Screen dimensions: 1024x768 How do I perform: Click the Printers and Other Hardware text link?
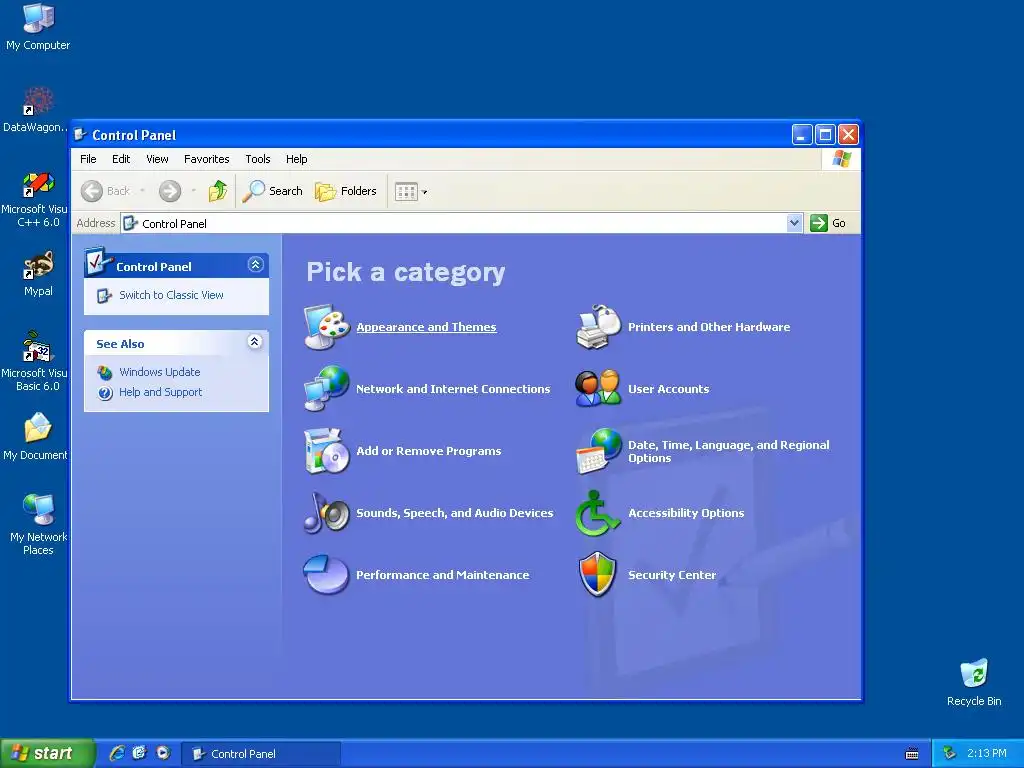pos(709,327)
